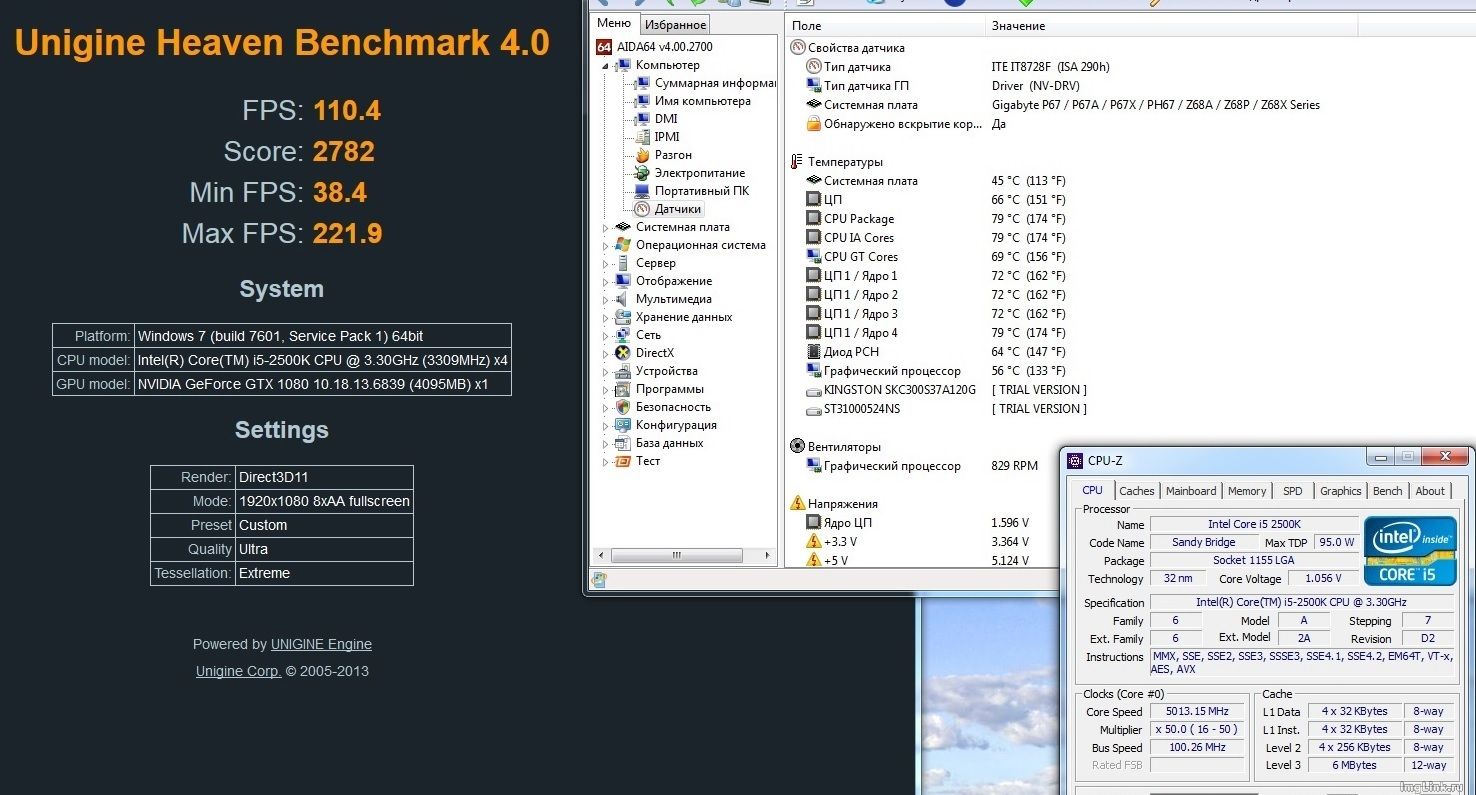1476x795 pixels.
Task: Open Электропитание power icon entry
Action: (643, 173)
